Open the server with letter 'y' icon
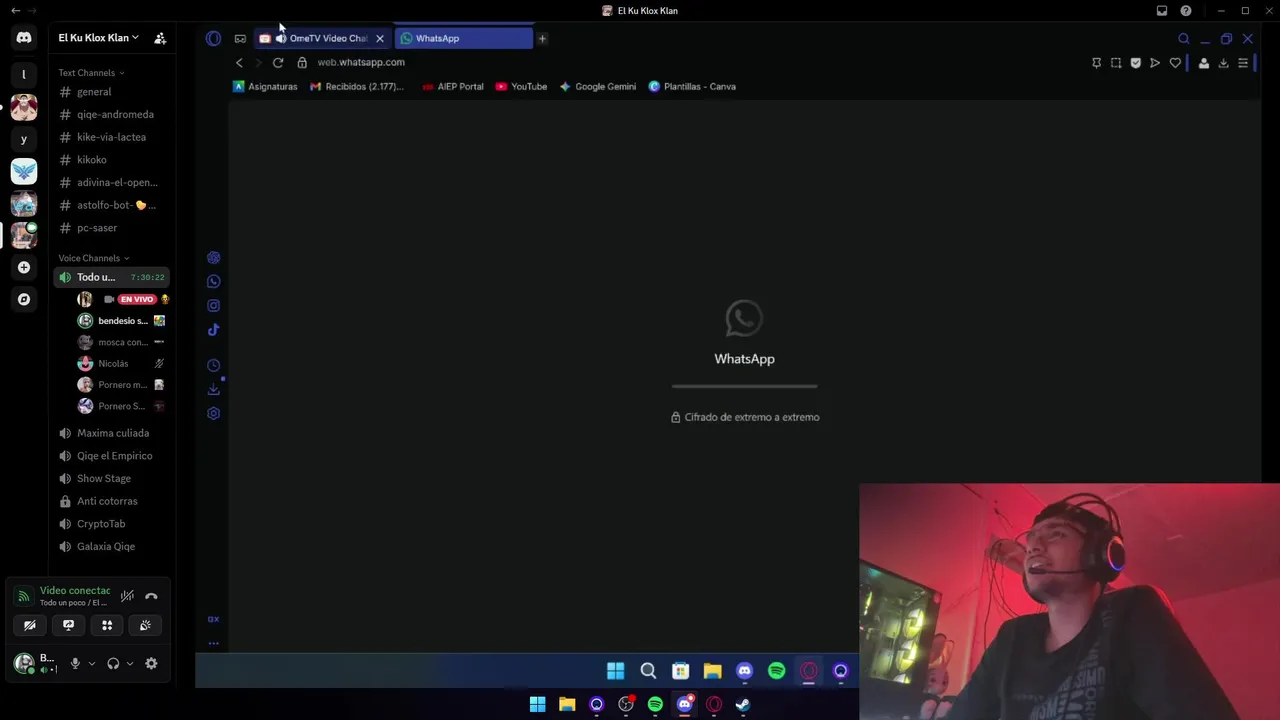The image size is (1280, 720). 24,139
